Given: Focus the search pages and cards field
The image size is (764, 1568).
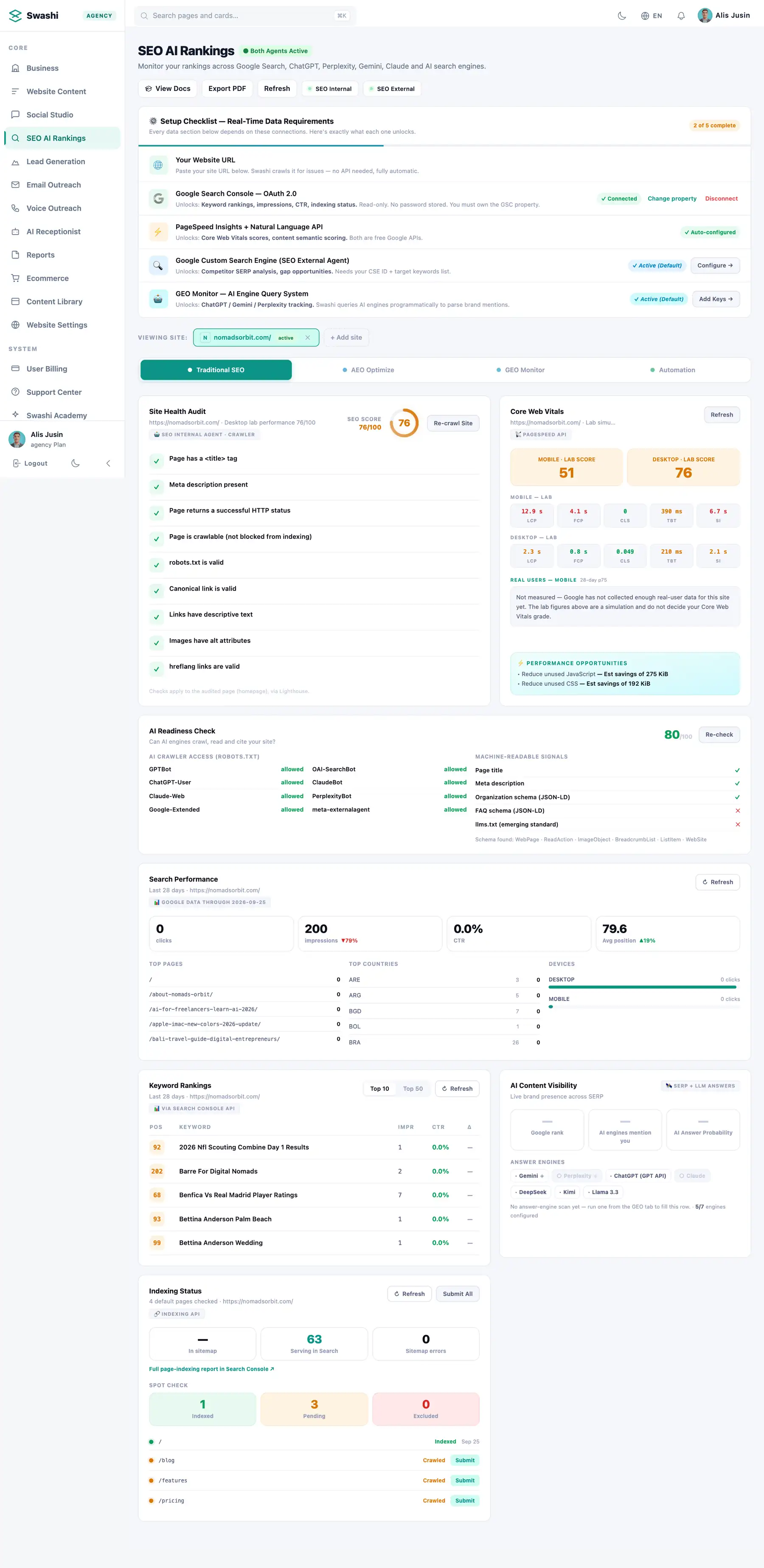Looking at the screenshot, I should pos(245,16).
